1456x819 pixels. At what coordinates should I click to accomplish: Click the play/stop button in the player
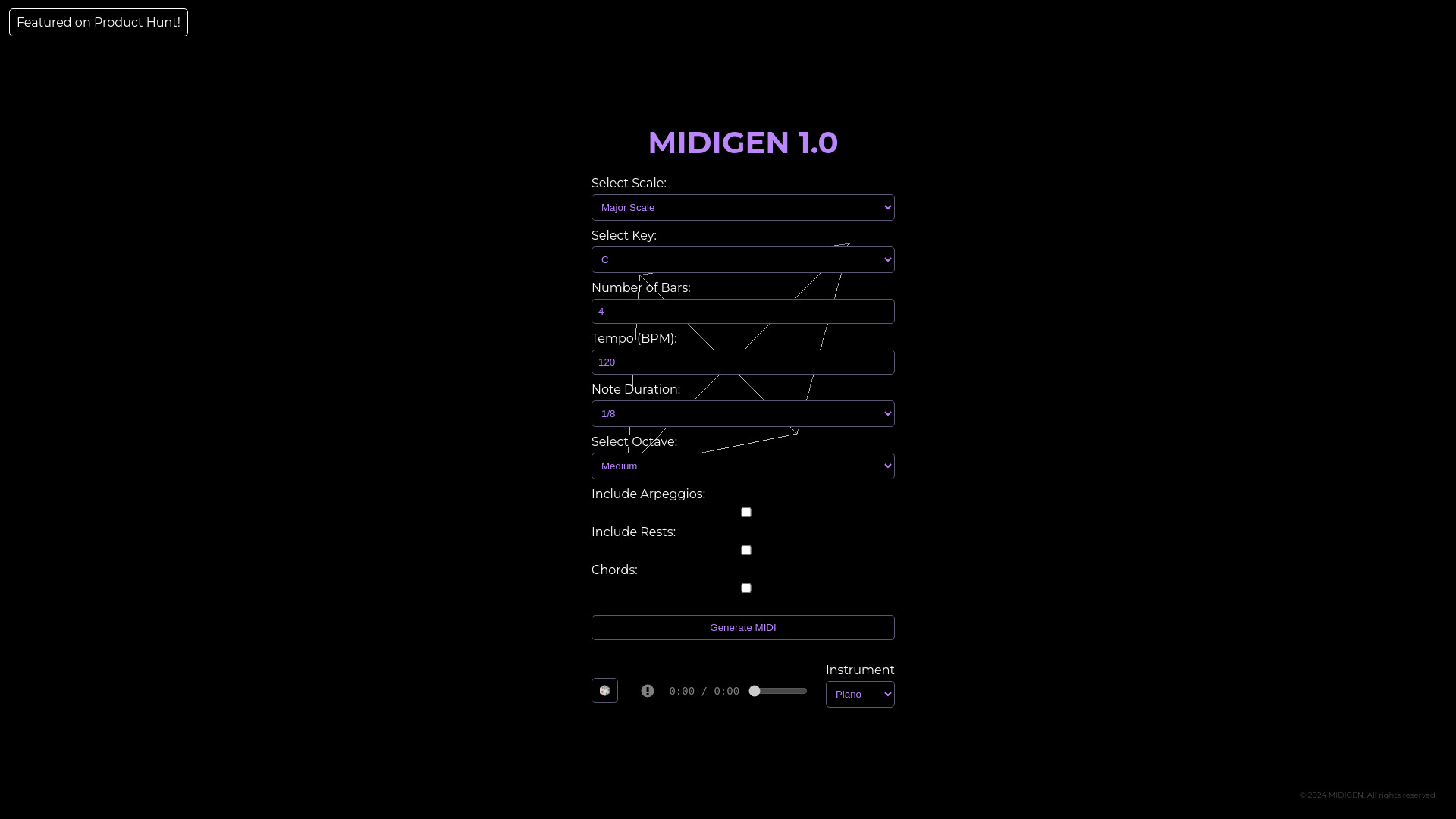605,691
